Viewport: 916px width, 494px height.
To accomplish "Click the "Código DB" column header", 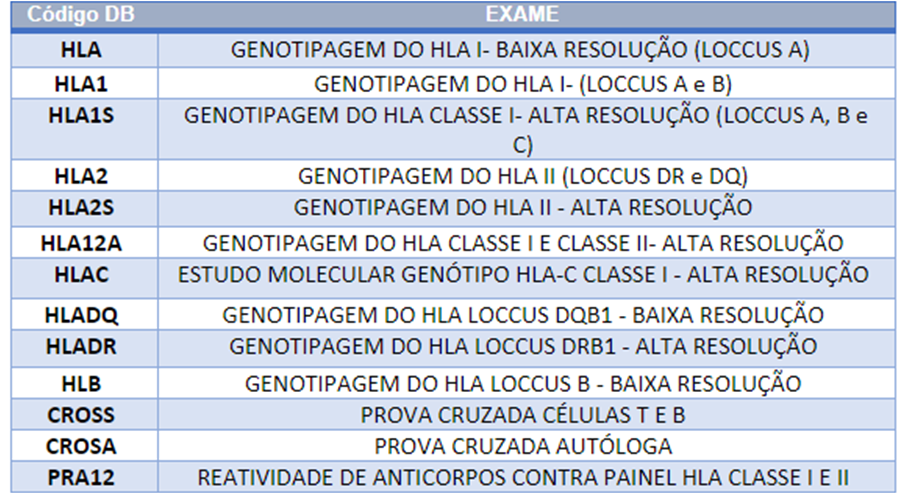I will (81, 15).
